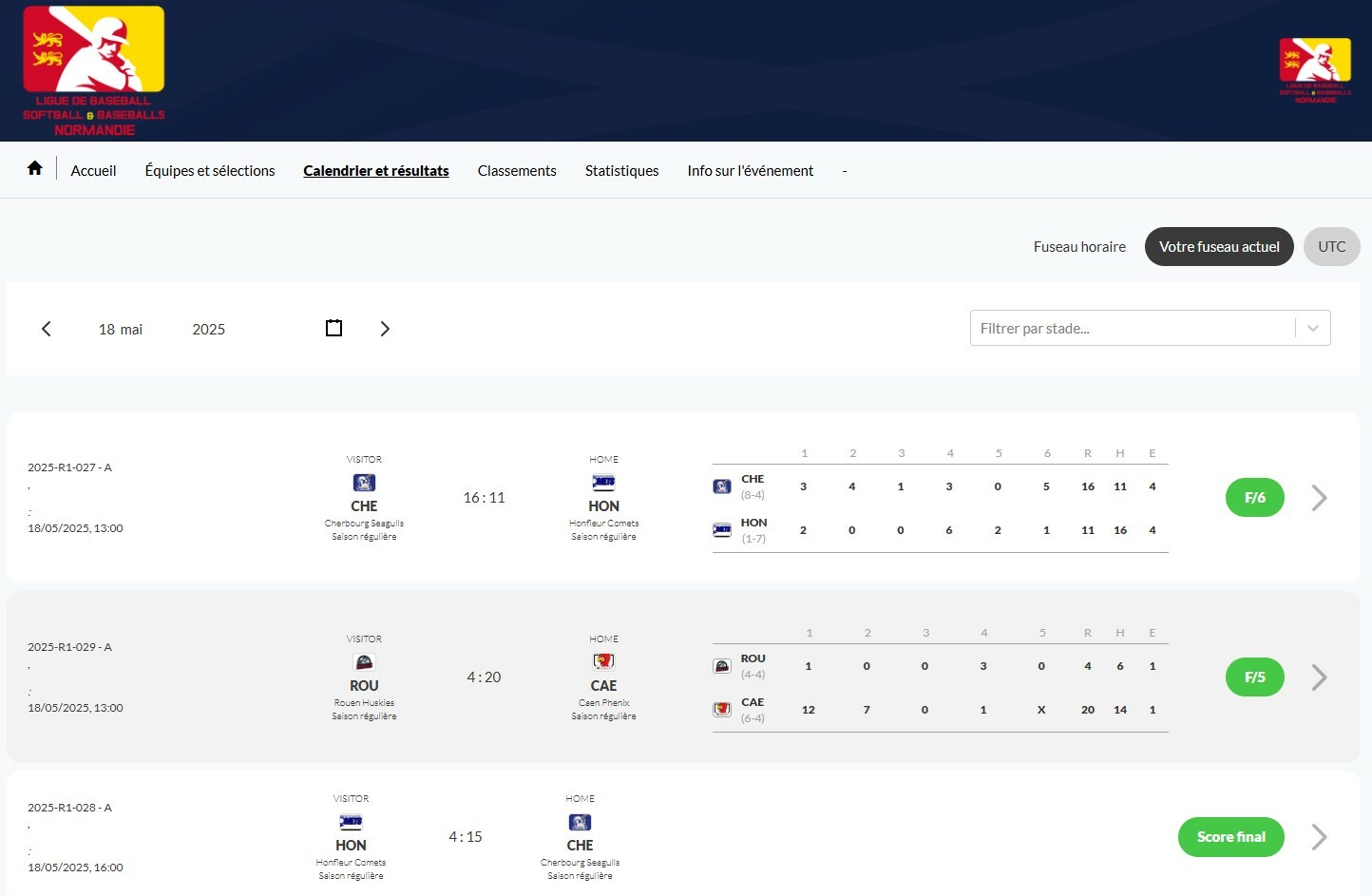Open CHE vs HON game details chevron
This screenshot has height=896, width=1372.
[1319, 498]
